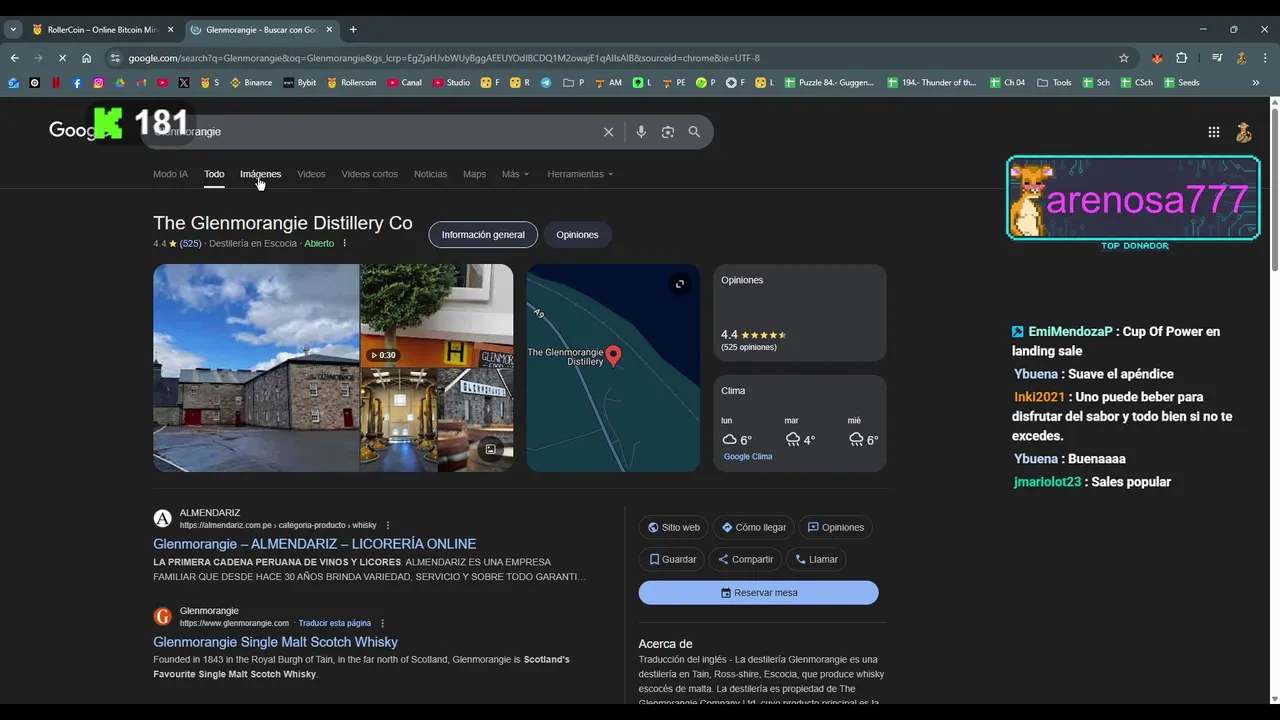Go to the Chrome home page icon
Screen dimensions: 1280x720
[x=87, y=58]
